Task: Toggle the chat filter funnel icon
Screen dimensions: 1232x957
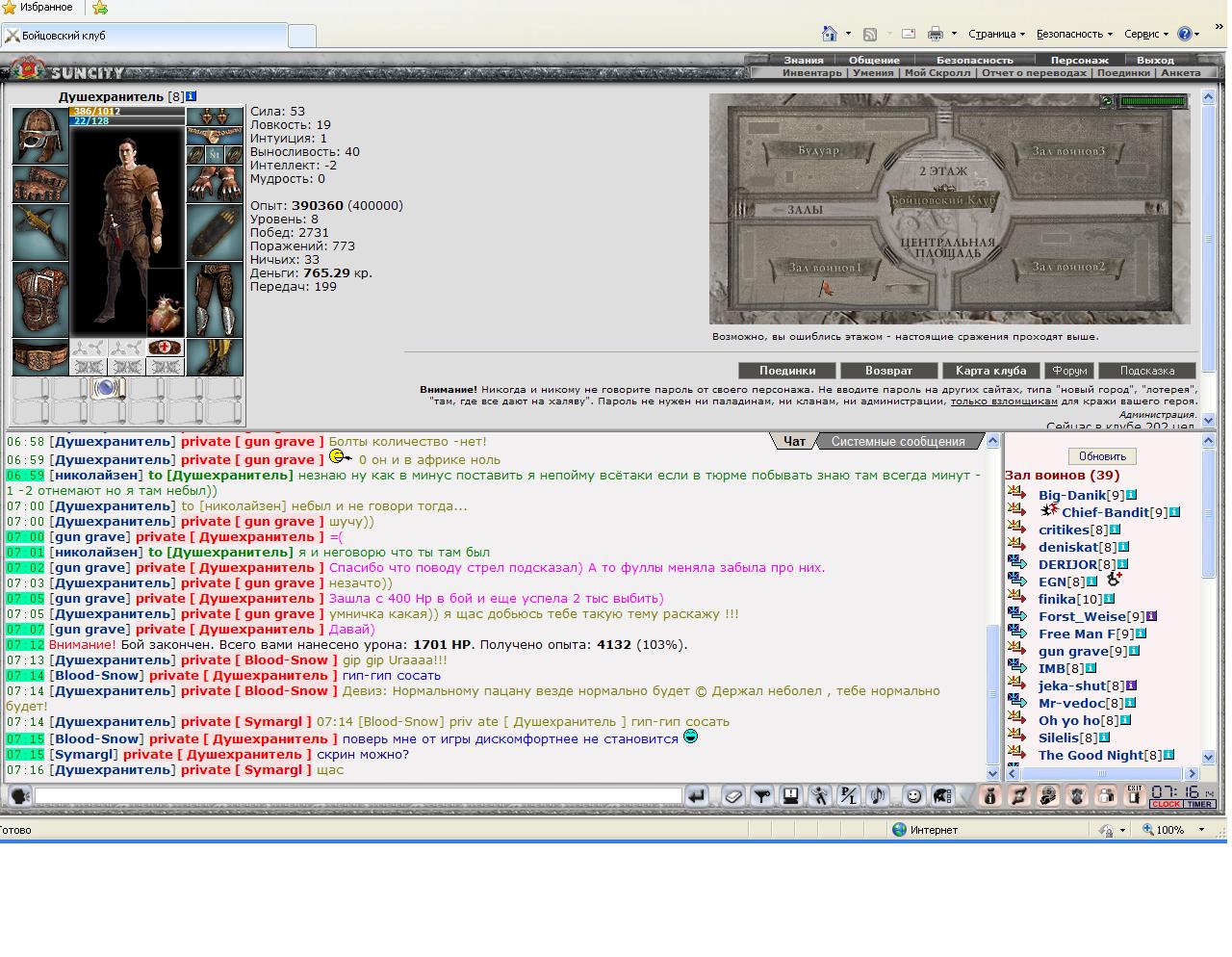Action: coord(761,795)
